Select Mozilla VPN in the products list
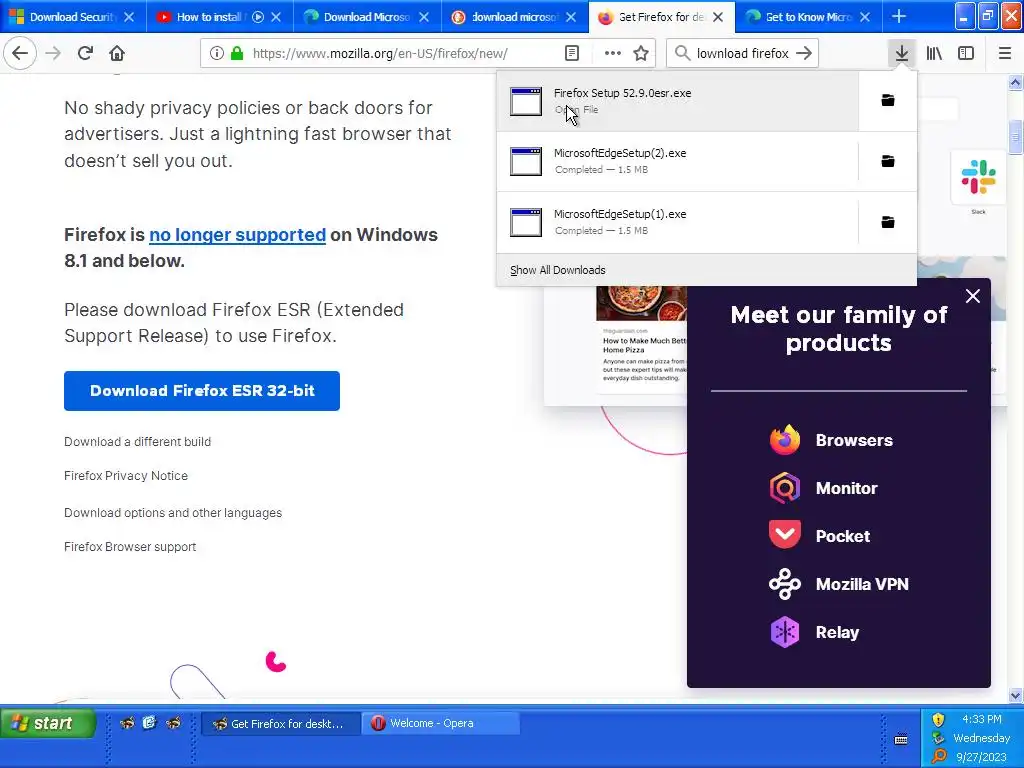 (839, 584)
